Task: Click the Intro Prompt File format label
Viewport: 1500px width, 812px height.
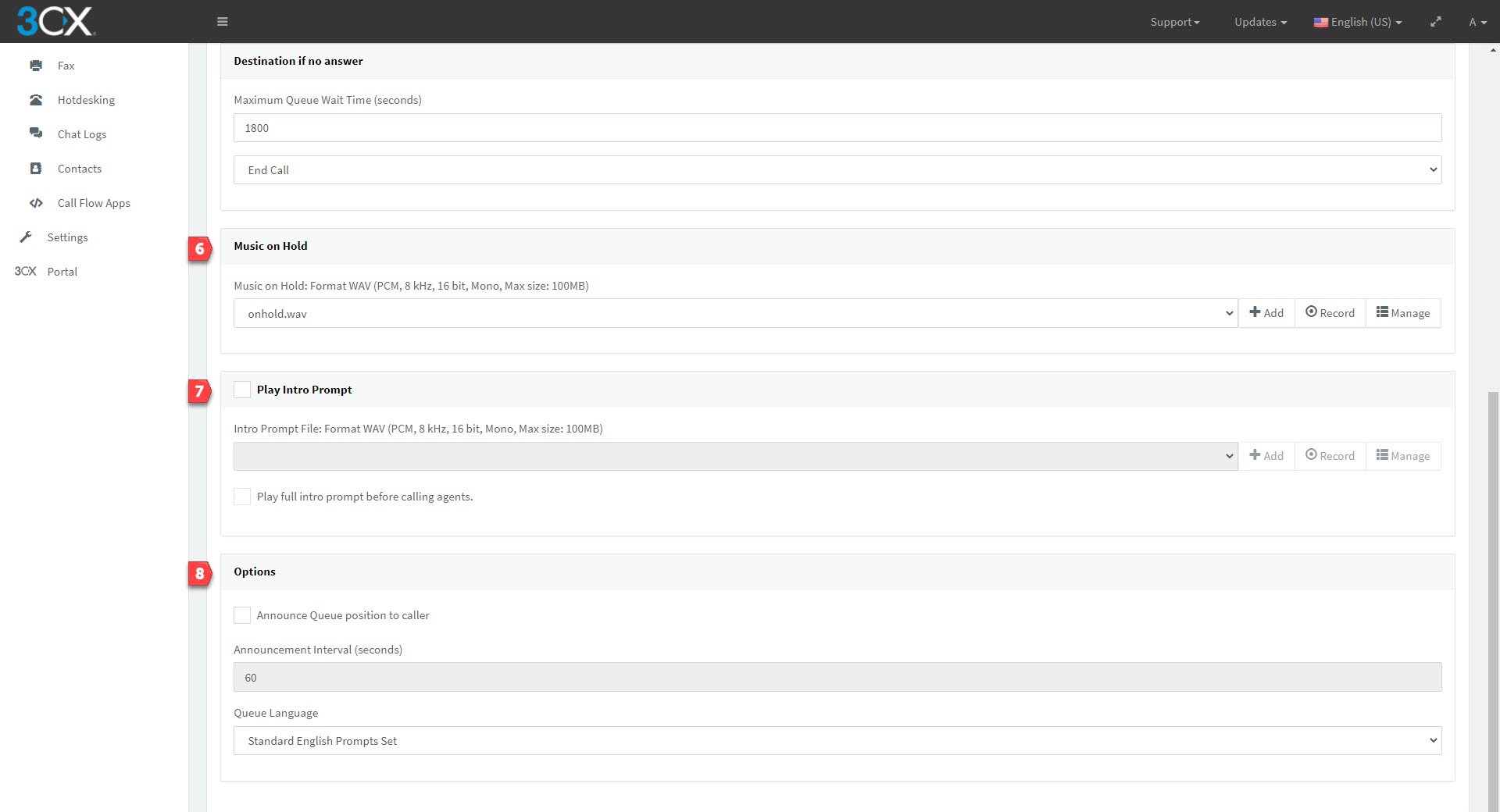Action: point(418,429)
